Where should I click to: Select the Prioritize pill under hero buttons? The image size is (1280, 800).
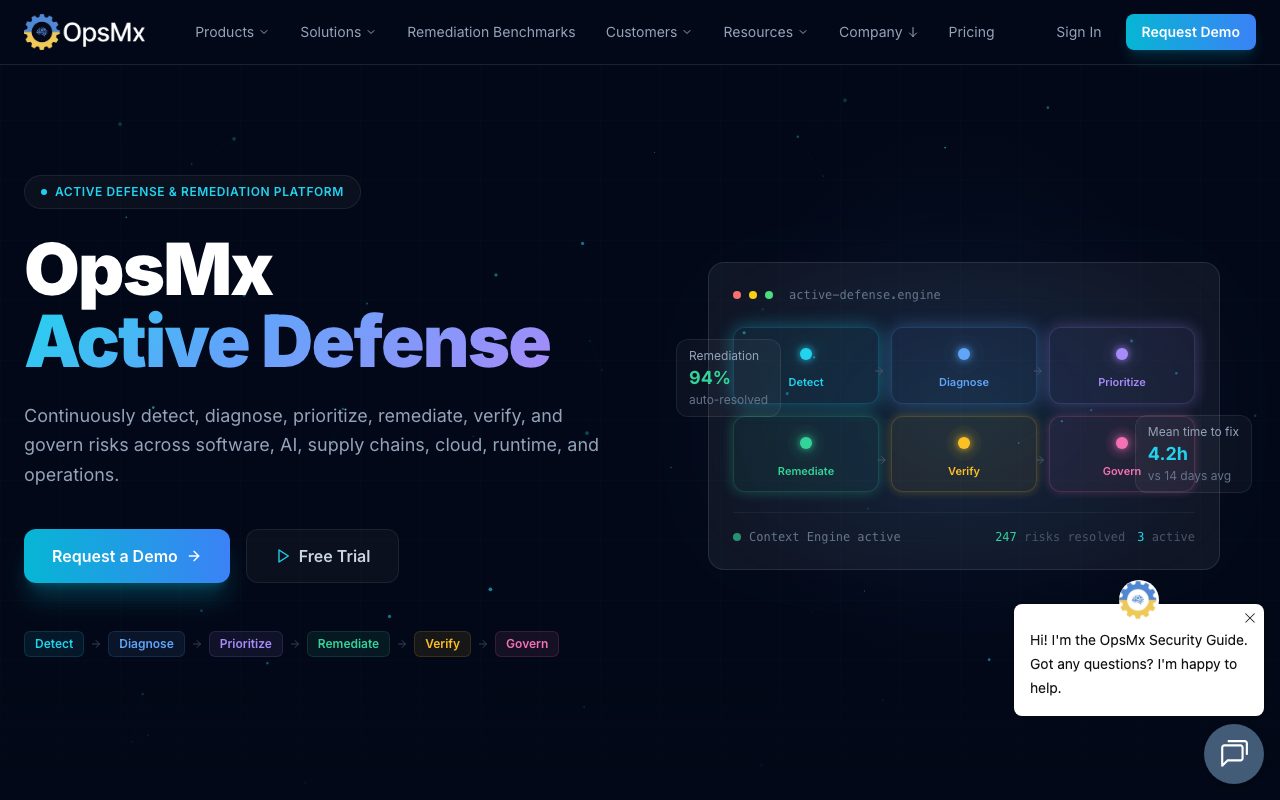point(246,644)
